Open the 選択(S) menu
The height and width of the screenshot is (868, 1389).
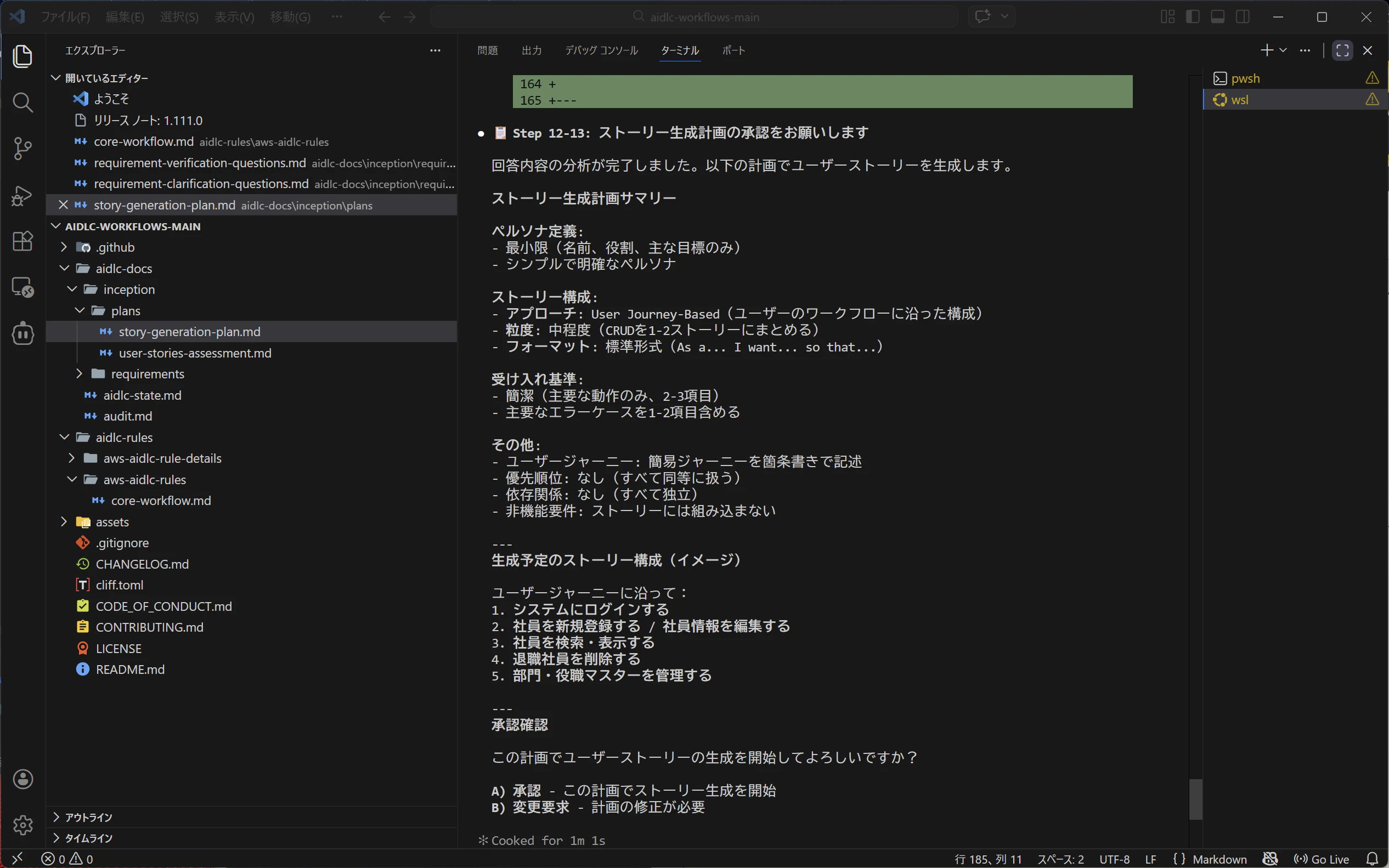coord(179,17)
